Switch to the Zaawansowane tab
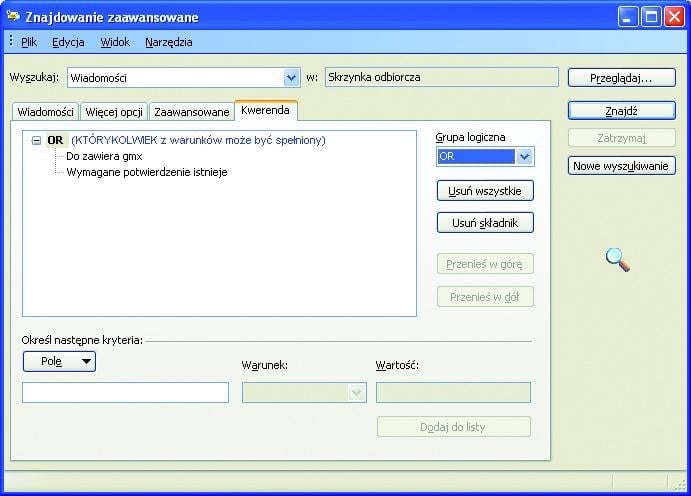691x496 pixels. [x=190, y=112]
